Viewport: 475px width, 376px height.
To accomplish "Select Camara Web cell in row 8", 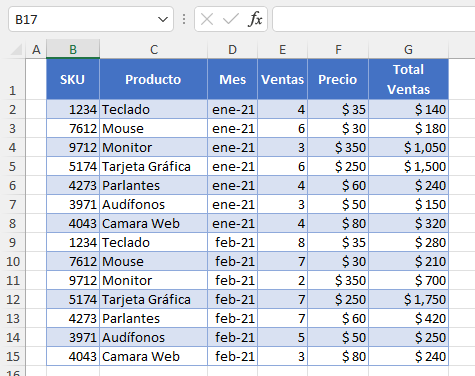I will tap(154, 223).
